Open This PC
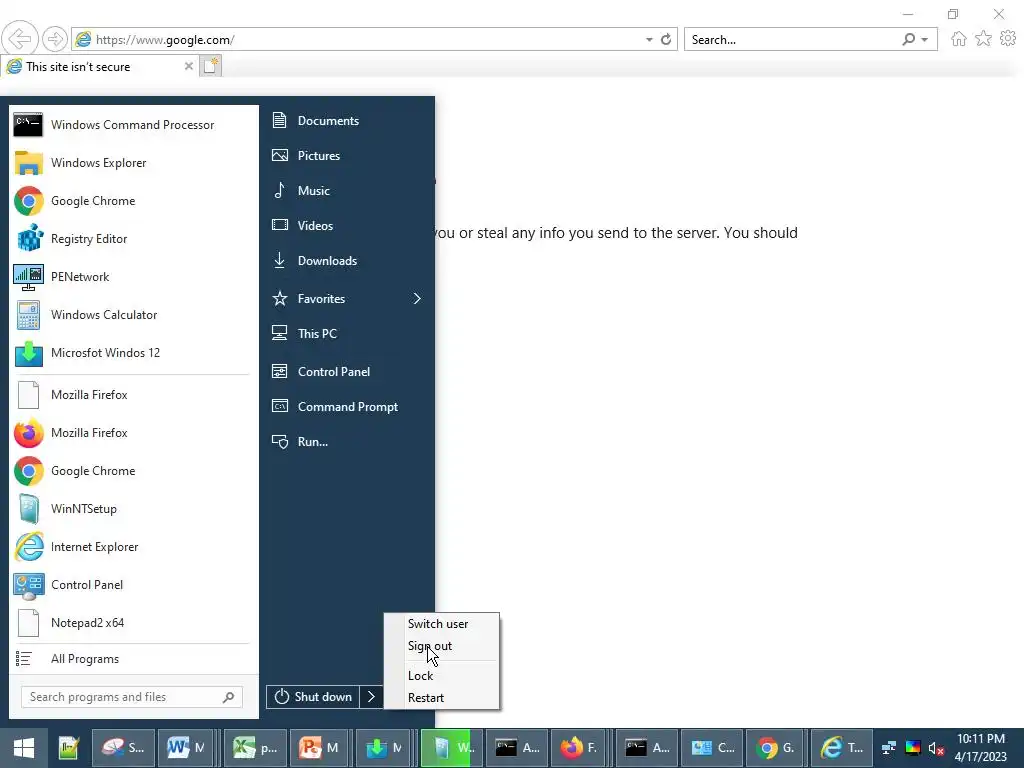1024x768 pixels. [x=347, y=334]
